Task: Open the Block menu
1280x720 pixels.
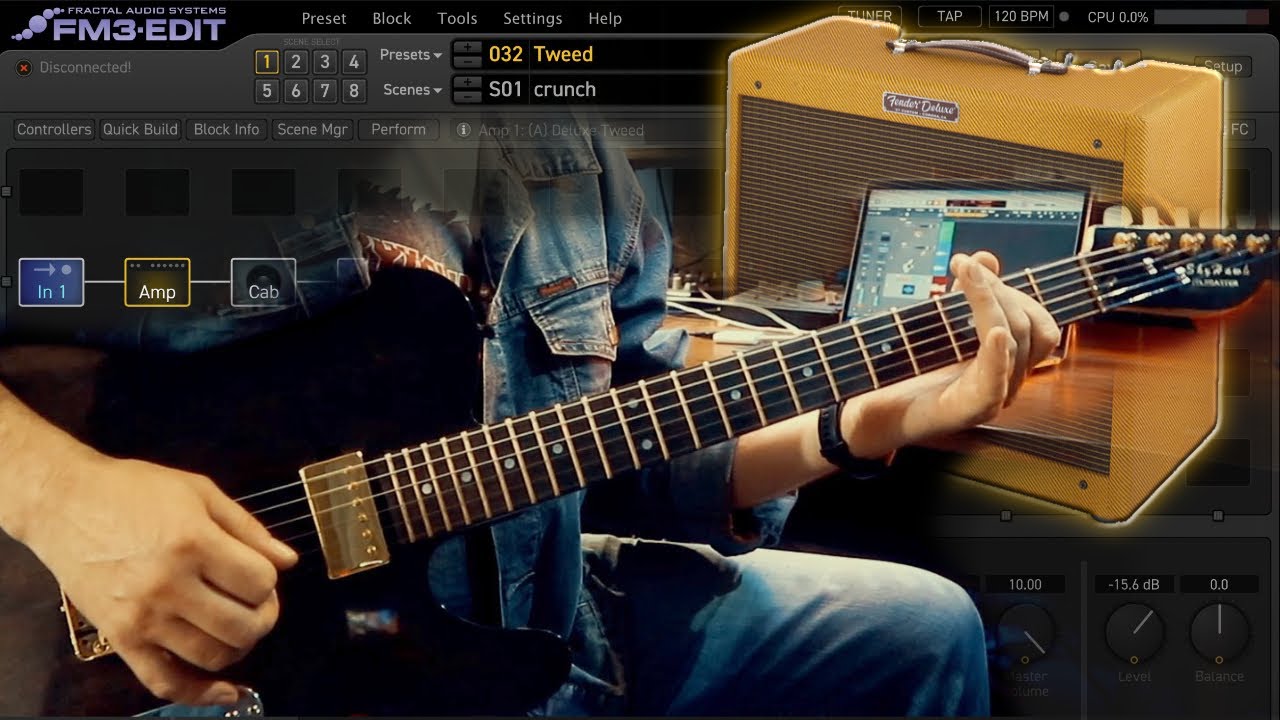Action: click(x=392, y=18)
